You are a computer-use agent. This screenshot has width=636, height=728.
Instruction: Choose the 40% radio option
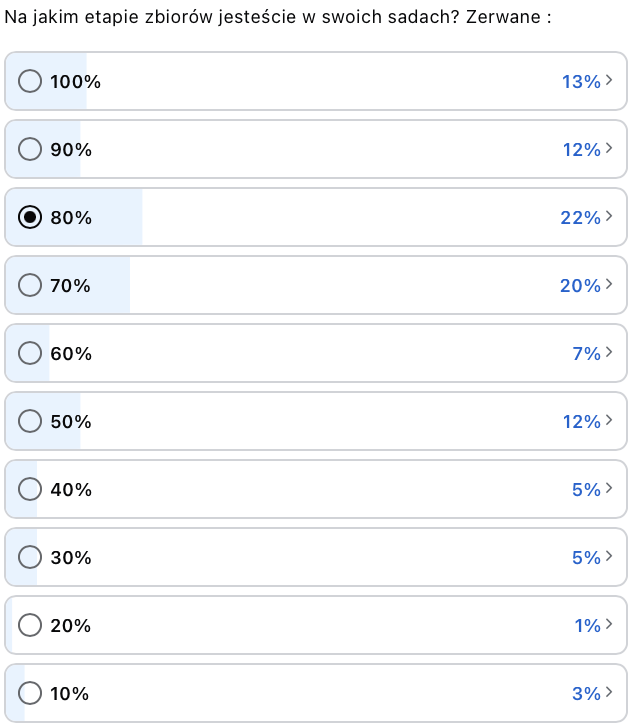30,489
